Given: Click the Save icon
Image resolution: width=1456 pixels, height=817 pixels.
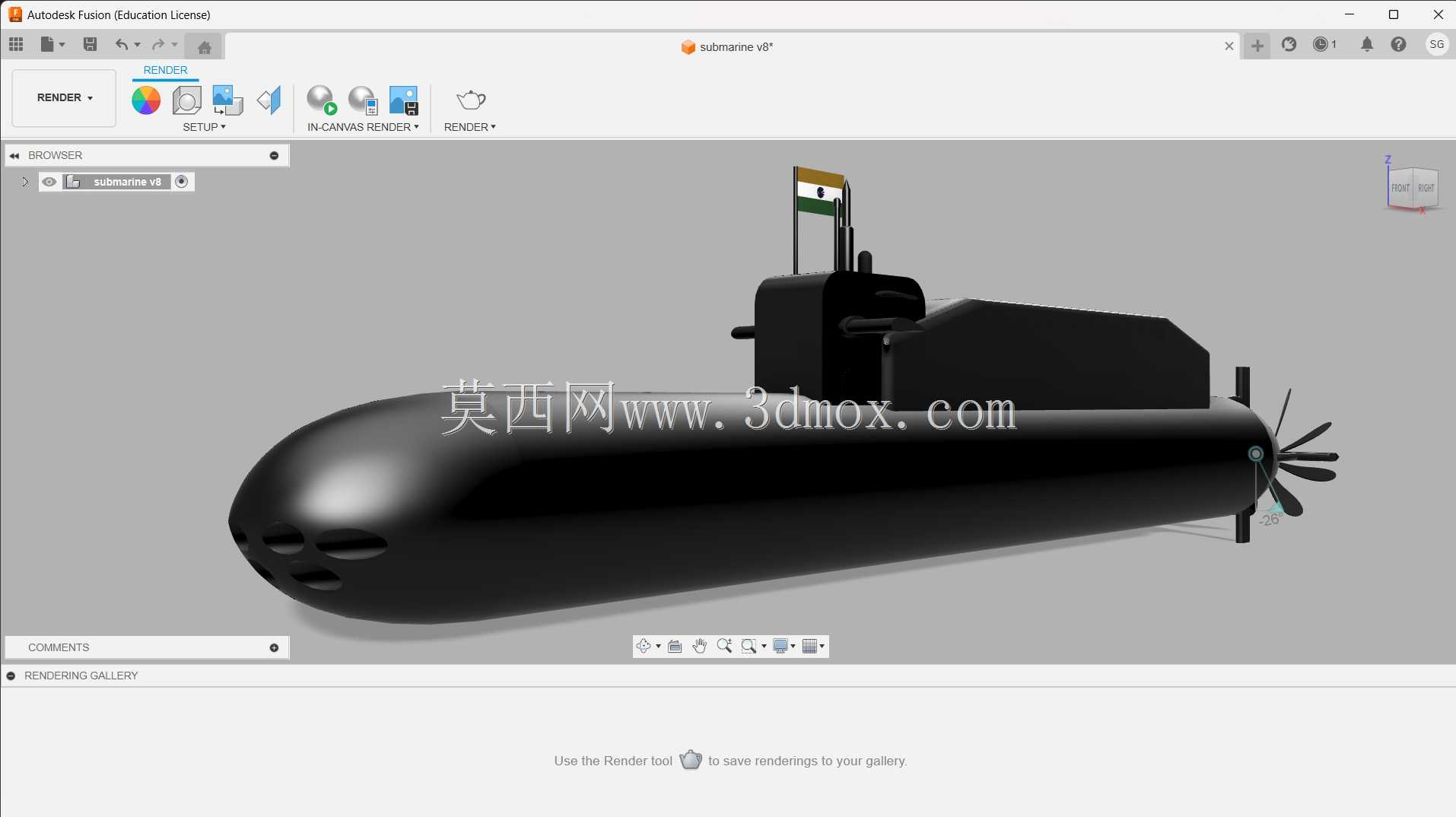Looking at the screenshot, I should [90, 44].
